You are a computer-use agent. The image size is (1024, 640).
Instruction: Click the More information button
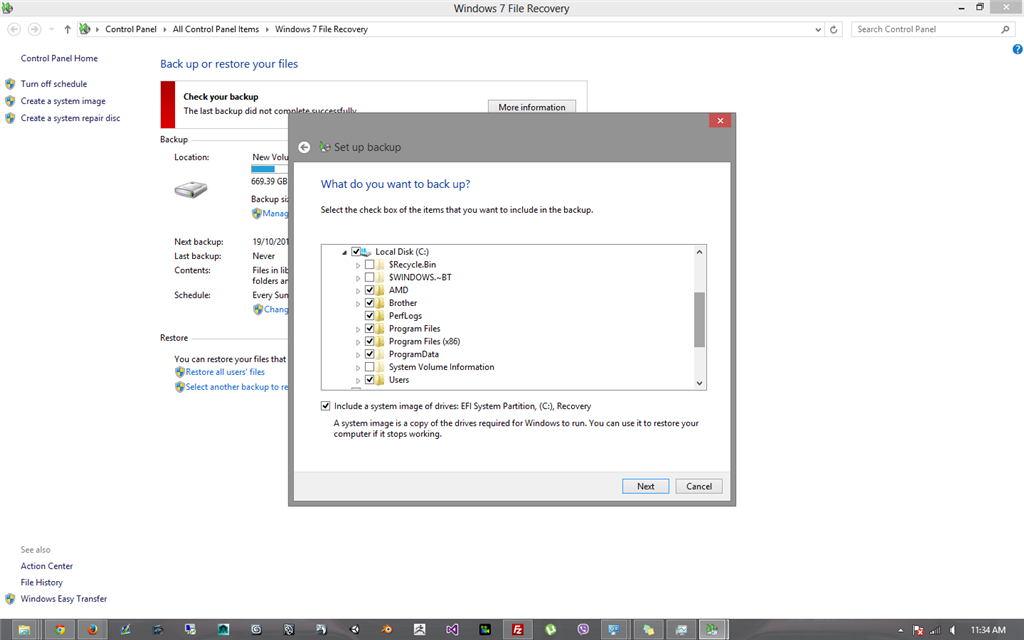pyautogui.click(x=532, y=107)
